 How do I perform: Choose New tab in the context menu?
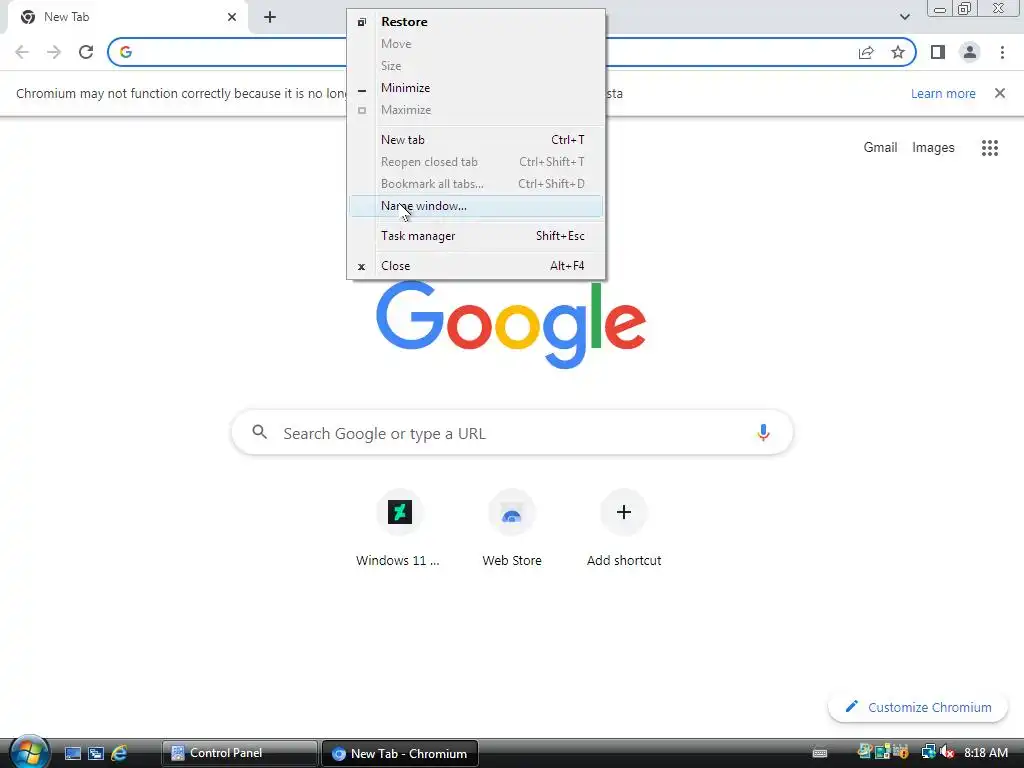tap(476, 140)
